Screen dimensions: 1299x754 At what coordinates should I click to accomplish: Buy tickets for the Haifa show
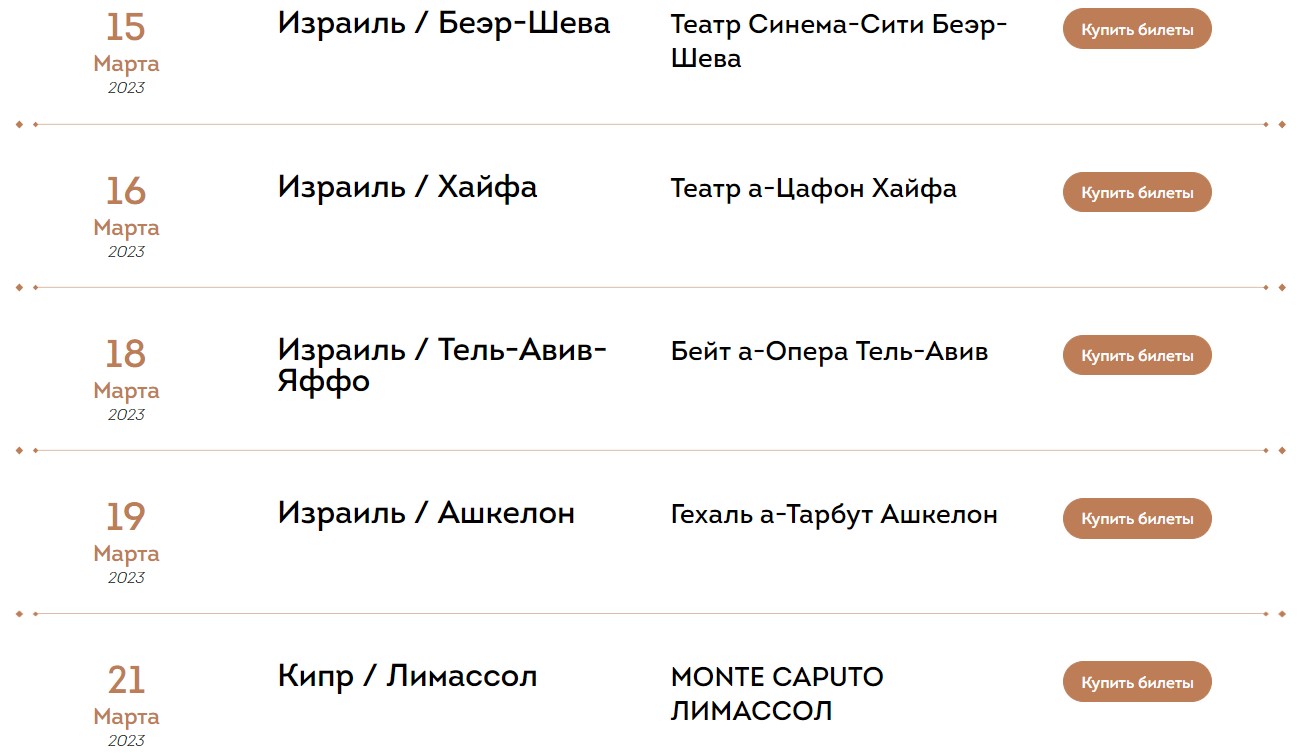[1136, 192]
